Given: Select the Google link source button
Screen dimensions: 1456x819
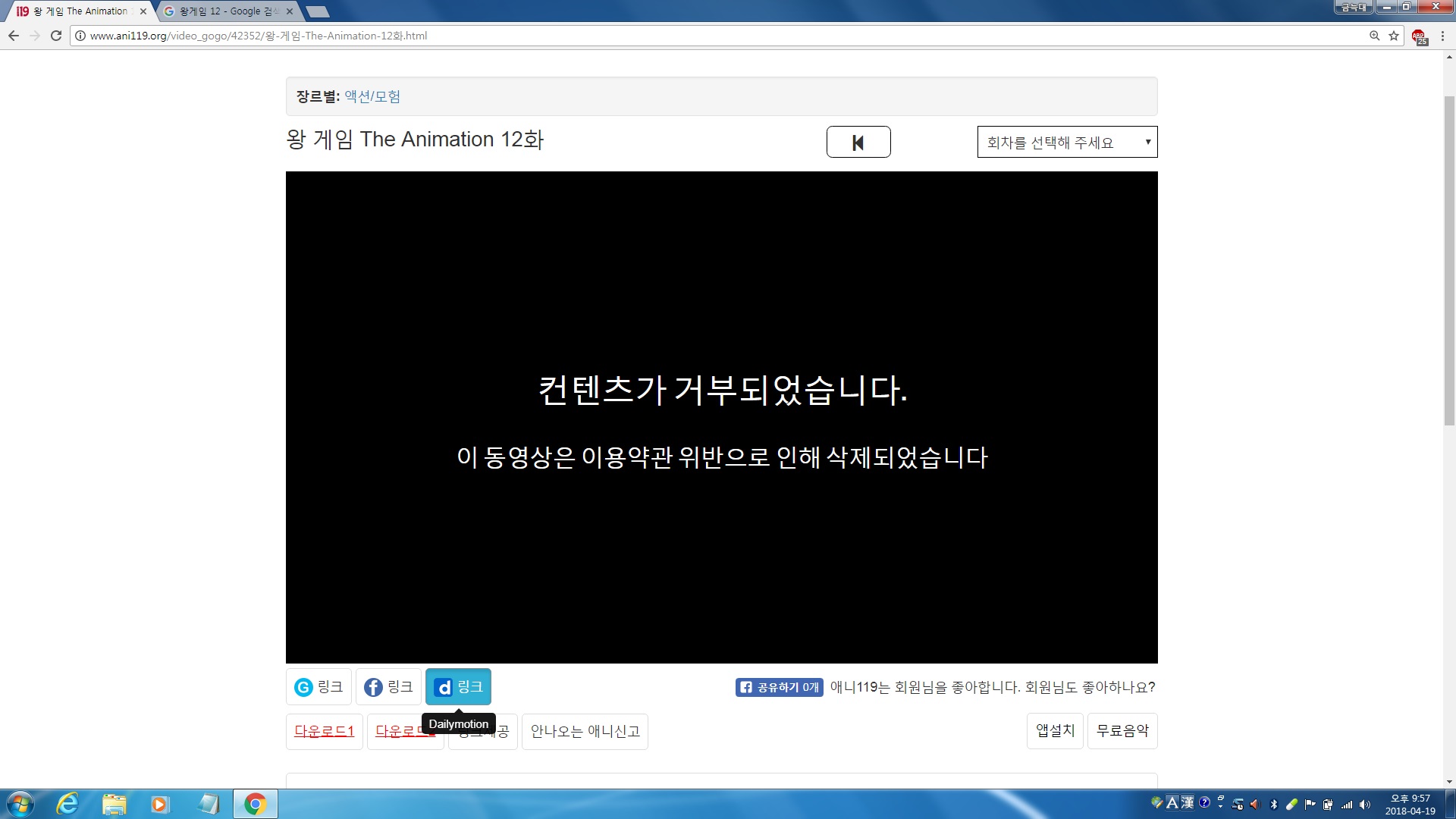Looking at the screenshot, I should [318, 687].
